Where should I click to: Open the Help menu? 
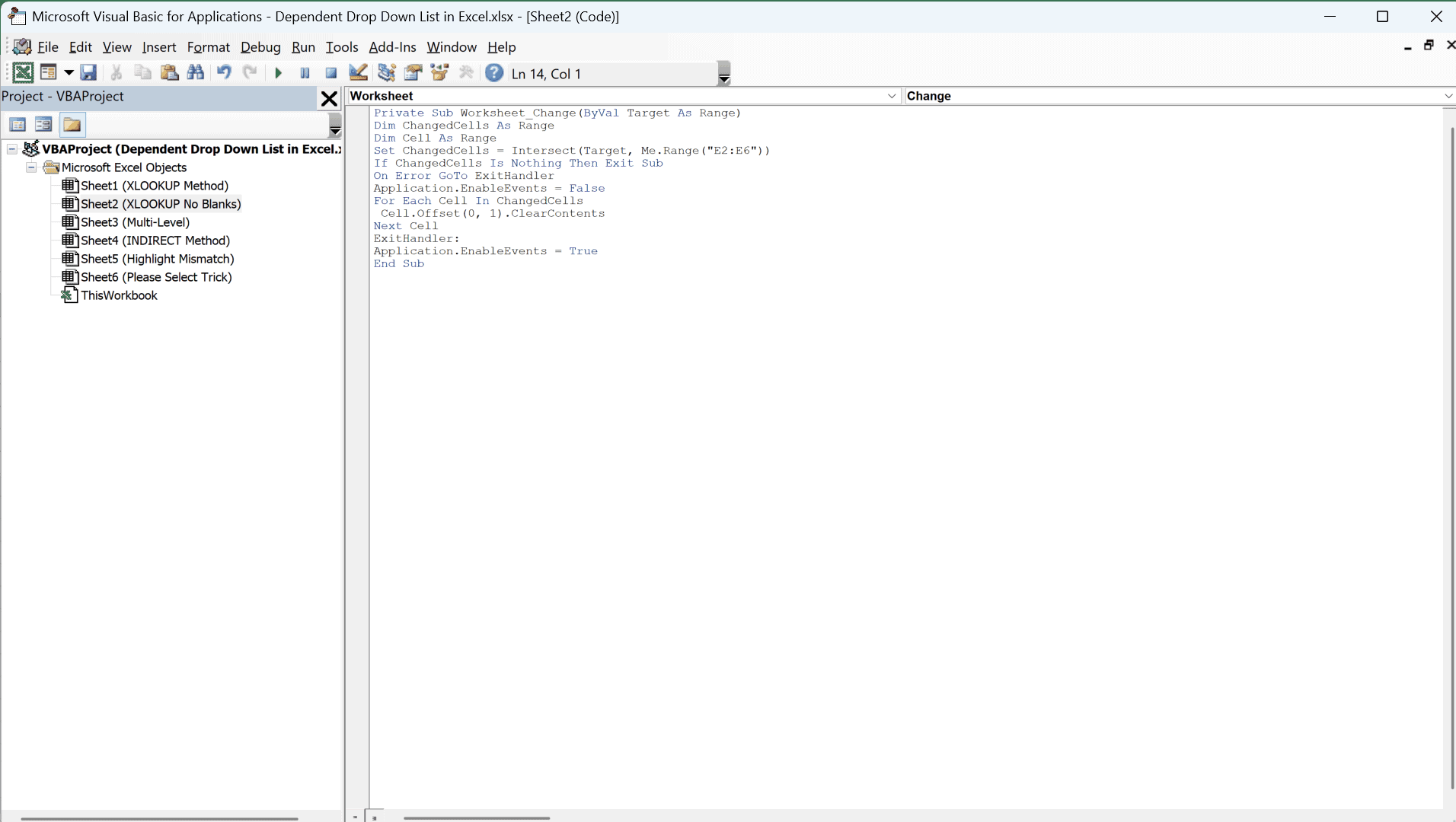(x=502, y=47)
